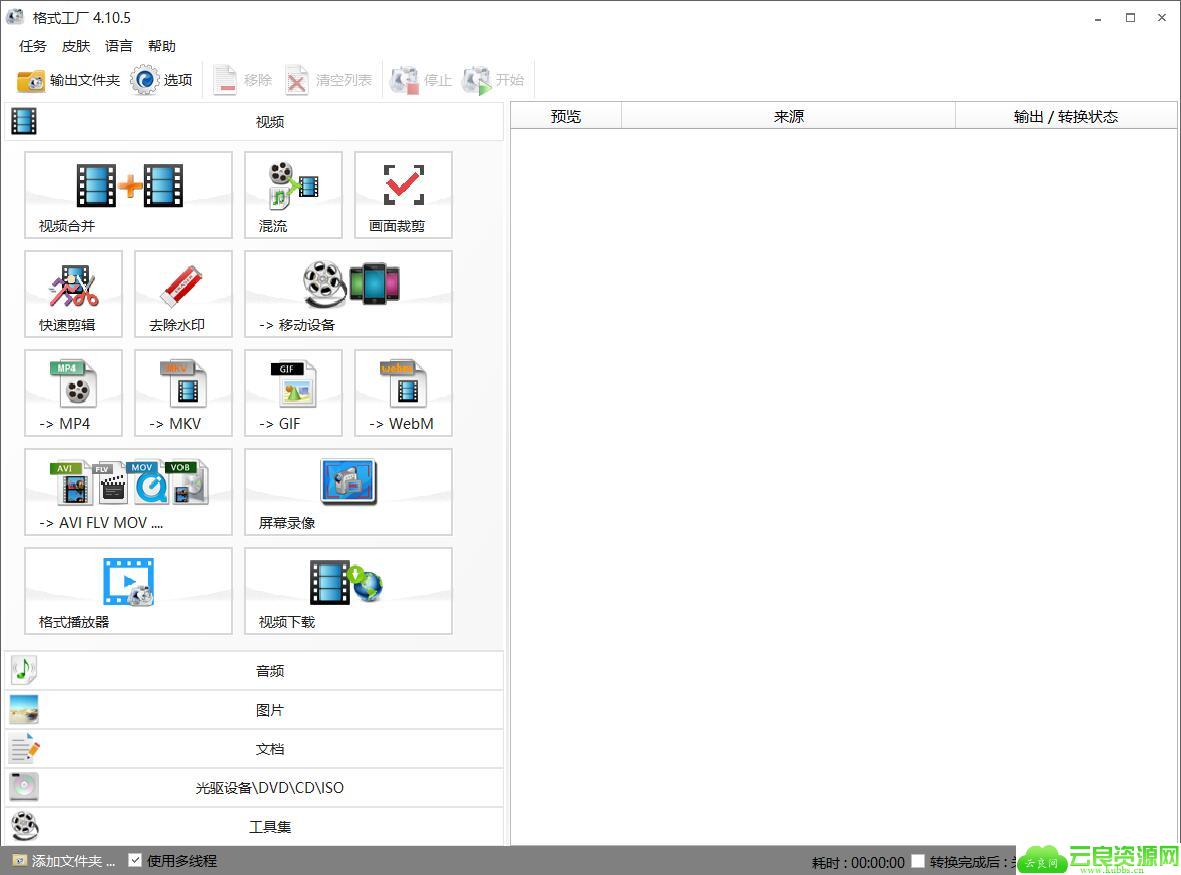Choose the -> MP4 conversion icon

[73, 393]
